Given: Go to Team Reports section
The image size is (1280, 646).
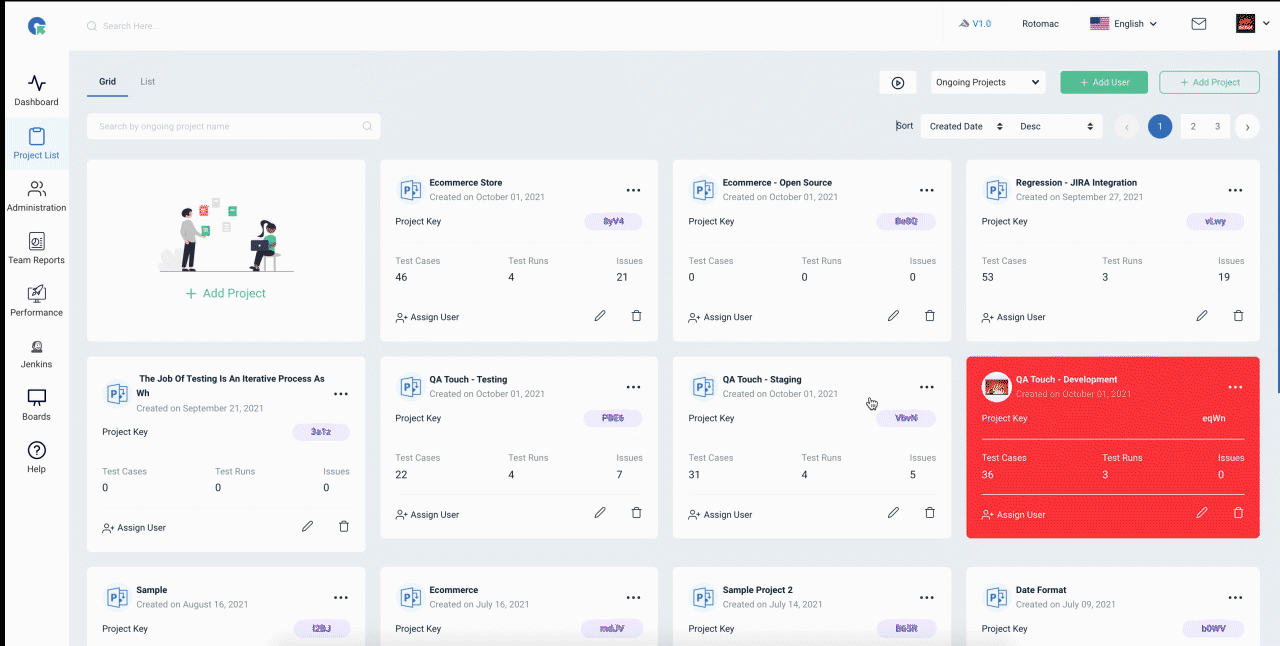Looking at the screenshot, I should point(36,248).
